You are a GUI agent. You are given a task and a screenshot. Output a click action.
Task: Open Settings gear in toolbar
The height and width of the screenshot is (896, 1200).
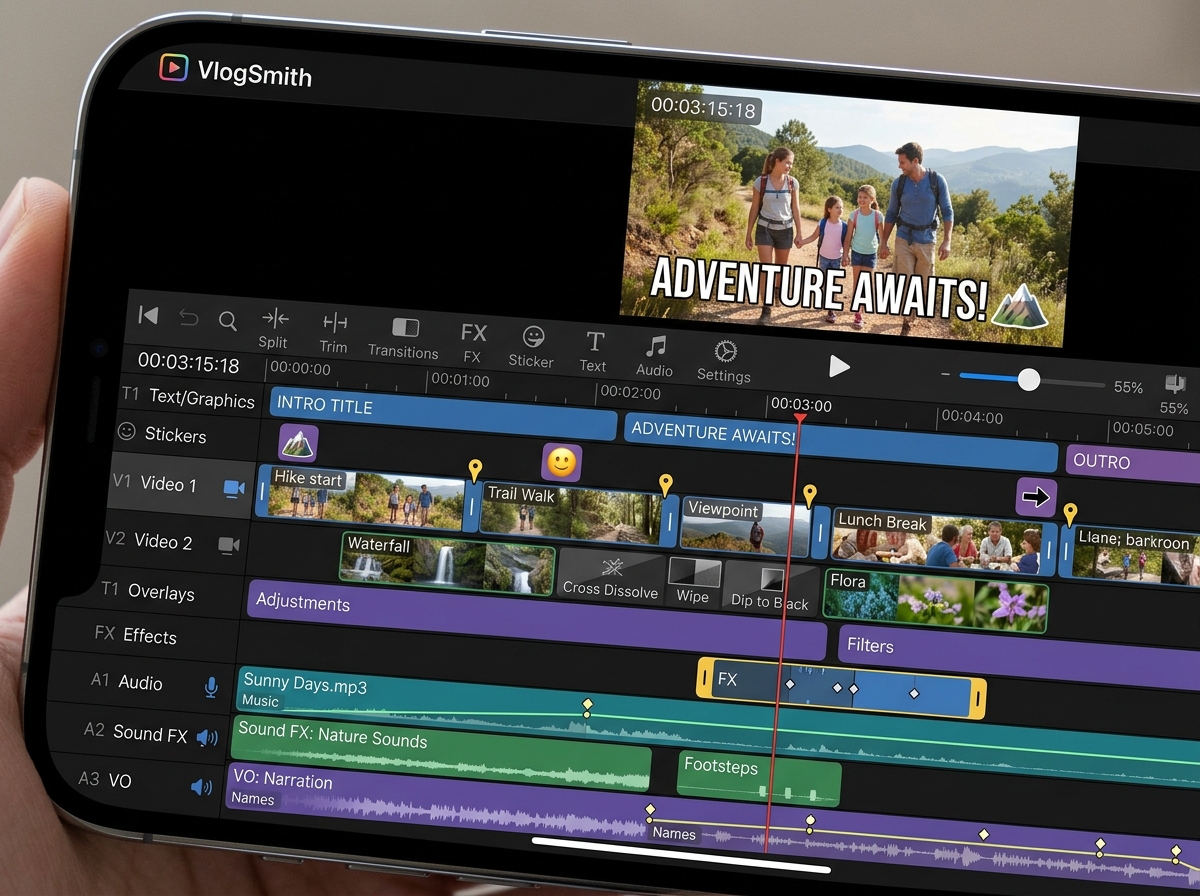coord(724,361)
